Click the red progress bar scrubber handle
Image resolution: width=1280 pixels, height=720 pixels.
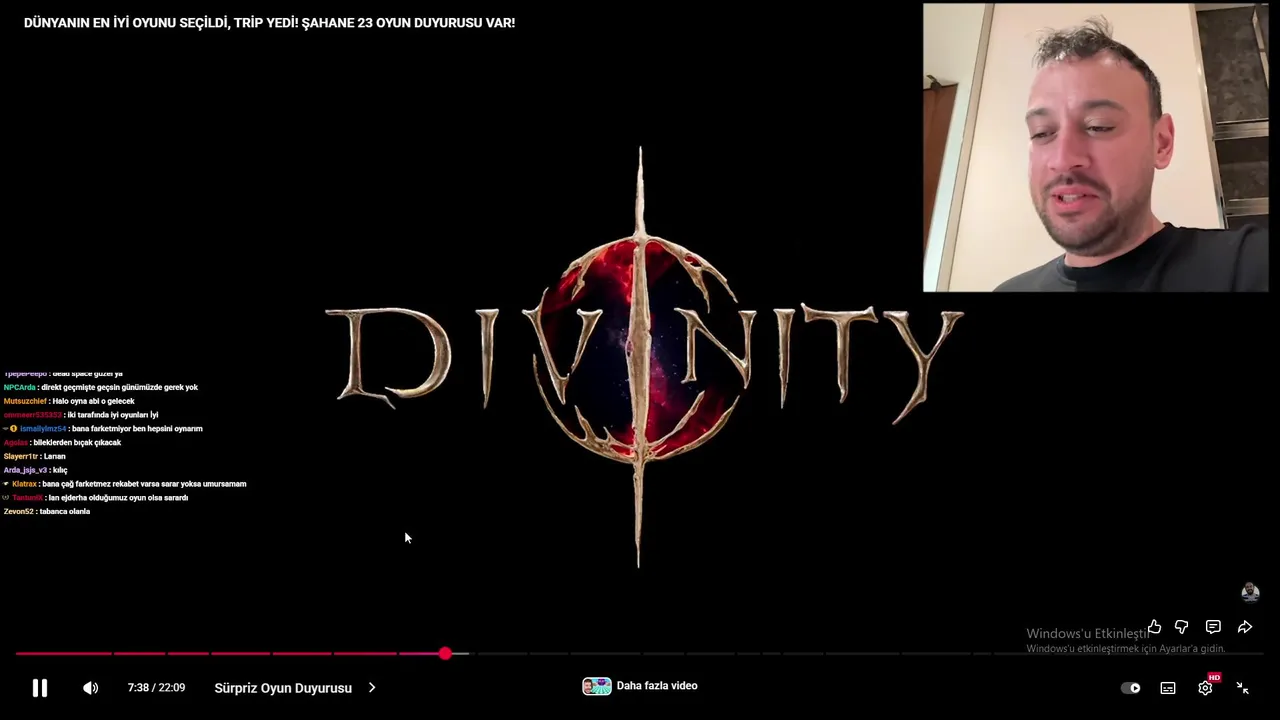coord(445,653)
